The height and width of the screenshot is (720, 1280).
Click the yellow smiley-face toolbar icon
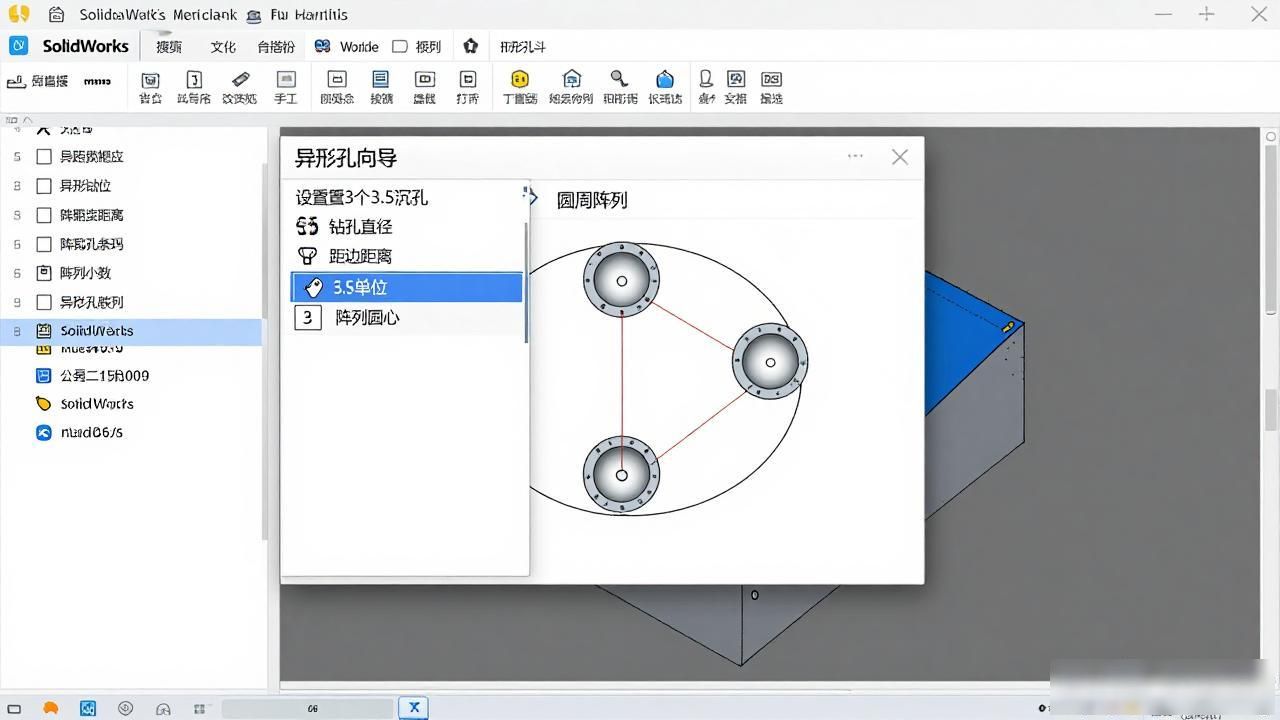point(519,79)
